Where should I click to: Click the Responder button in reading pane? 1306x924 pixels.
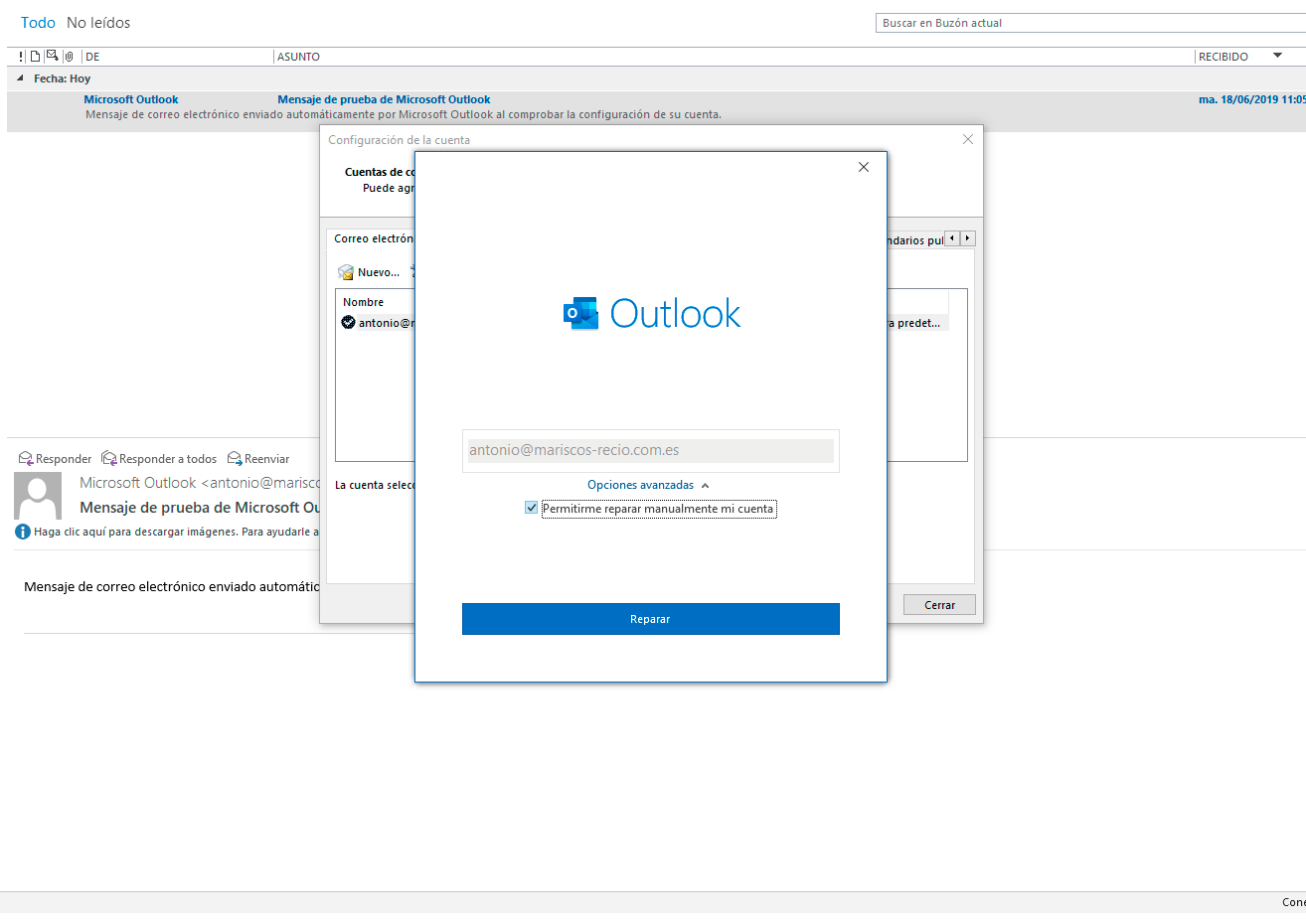pyautogui.click(x=55, y=459)
